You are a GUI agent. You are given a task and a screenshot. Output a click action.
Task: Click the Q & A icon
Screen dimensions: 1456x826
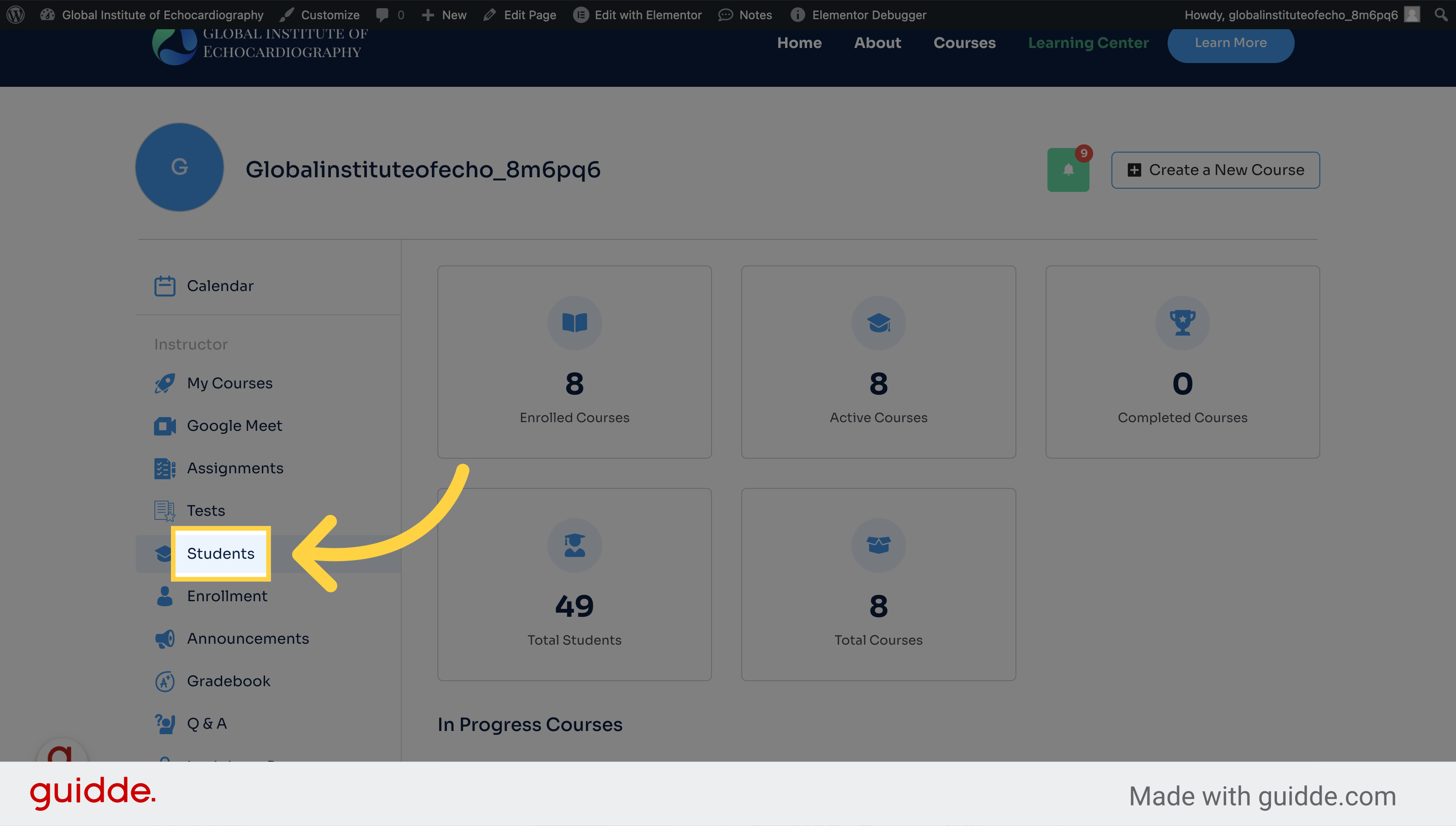[165, 724]
